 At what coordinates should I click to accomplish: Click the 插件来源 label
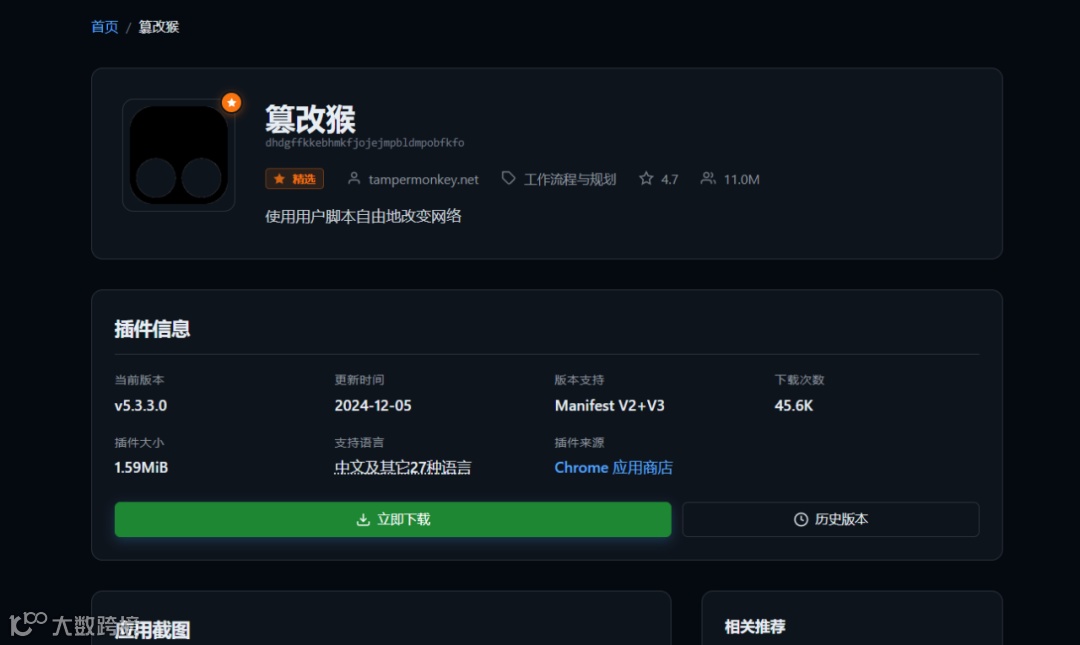pyautogui.click(x=579, y=442)
